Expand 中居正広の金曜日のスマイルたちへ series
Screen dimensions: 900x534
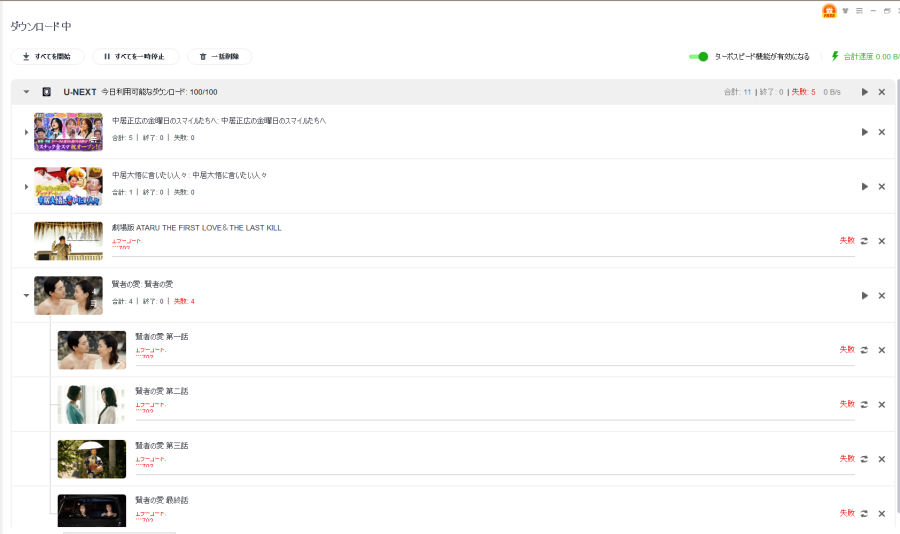[x=27, y=132]
